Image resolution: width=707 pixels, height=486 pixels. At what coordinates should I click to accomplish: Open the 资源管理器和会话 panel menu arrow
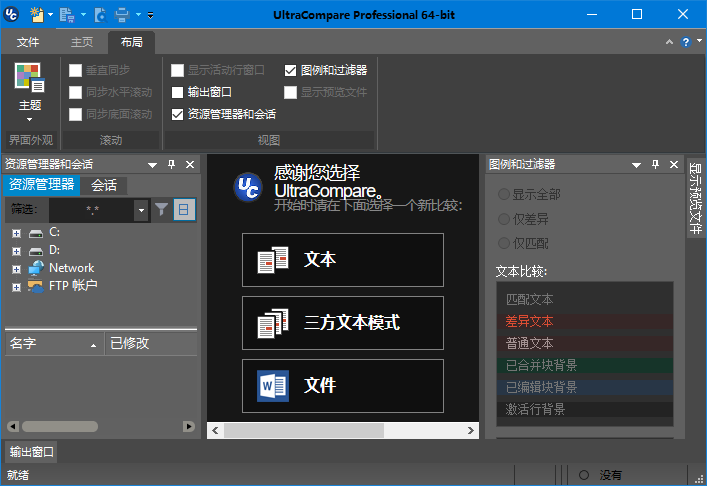point(152,165)
